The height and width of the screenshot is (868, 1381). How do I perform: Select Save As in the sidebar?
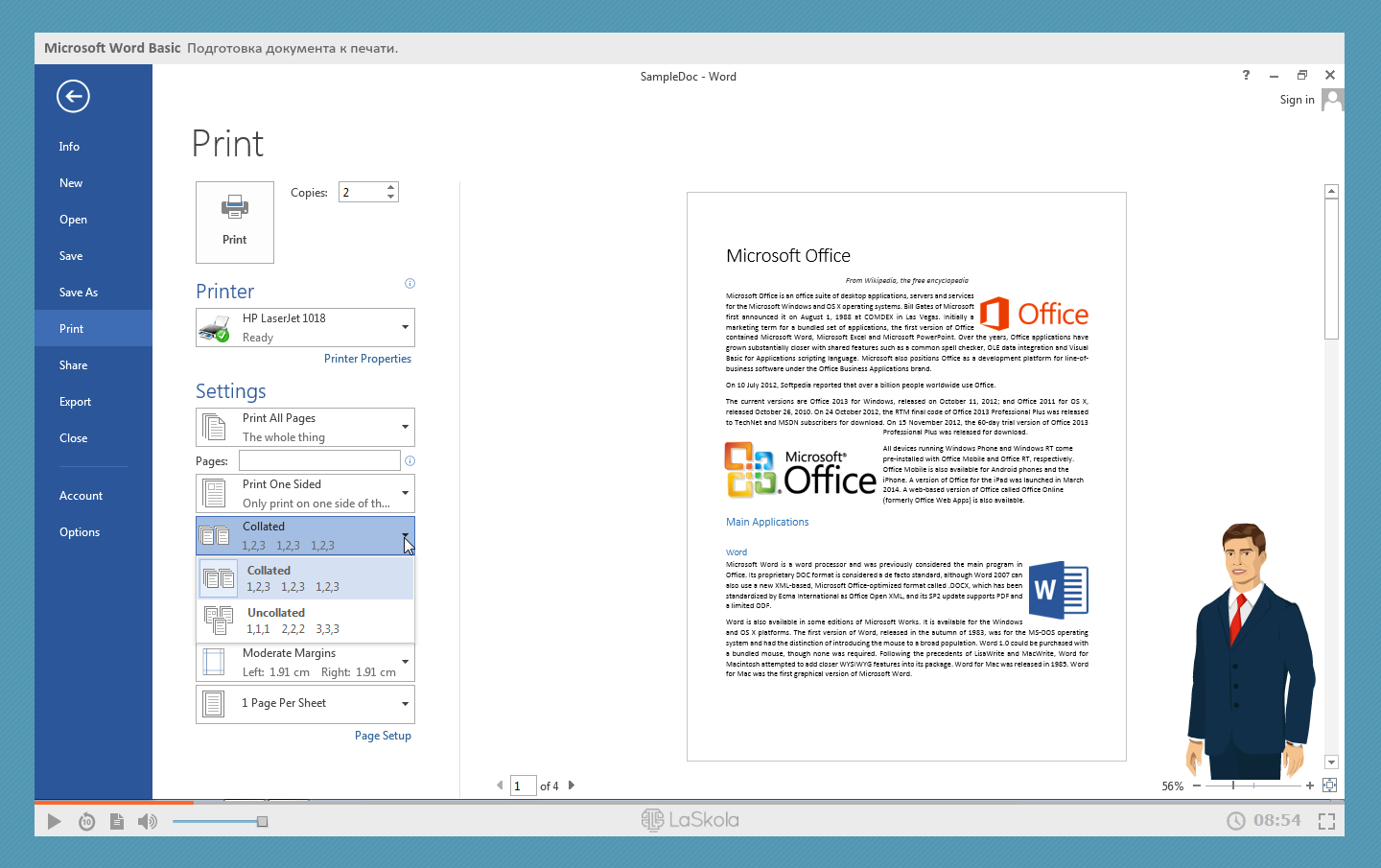tap(79, 293)
